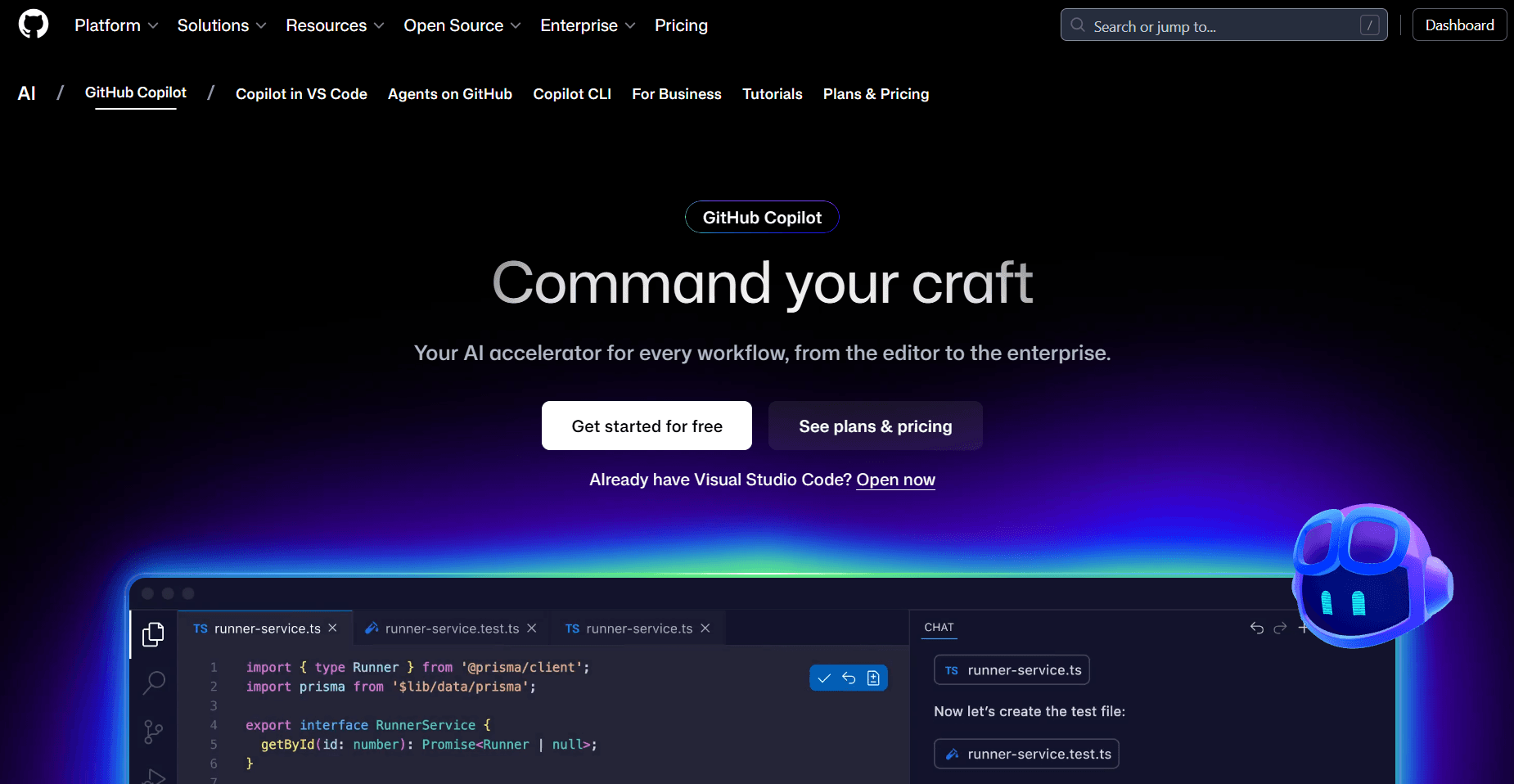This screenshot has width=1514, height=784.
Task: Open the Explorer icon in the editor sidebar
Action: pyautogui.click(x=153, y=633)
